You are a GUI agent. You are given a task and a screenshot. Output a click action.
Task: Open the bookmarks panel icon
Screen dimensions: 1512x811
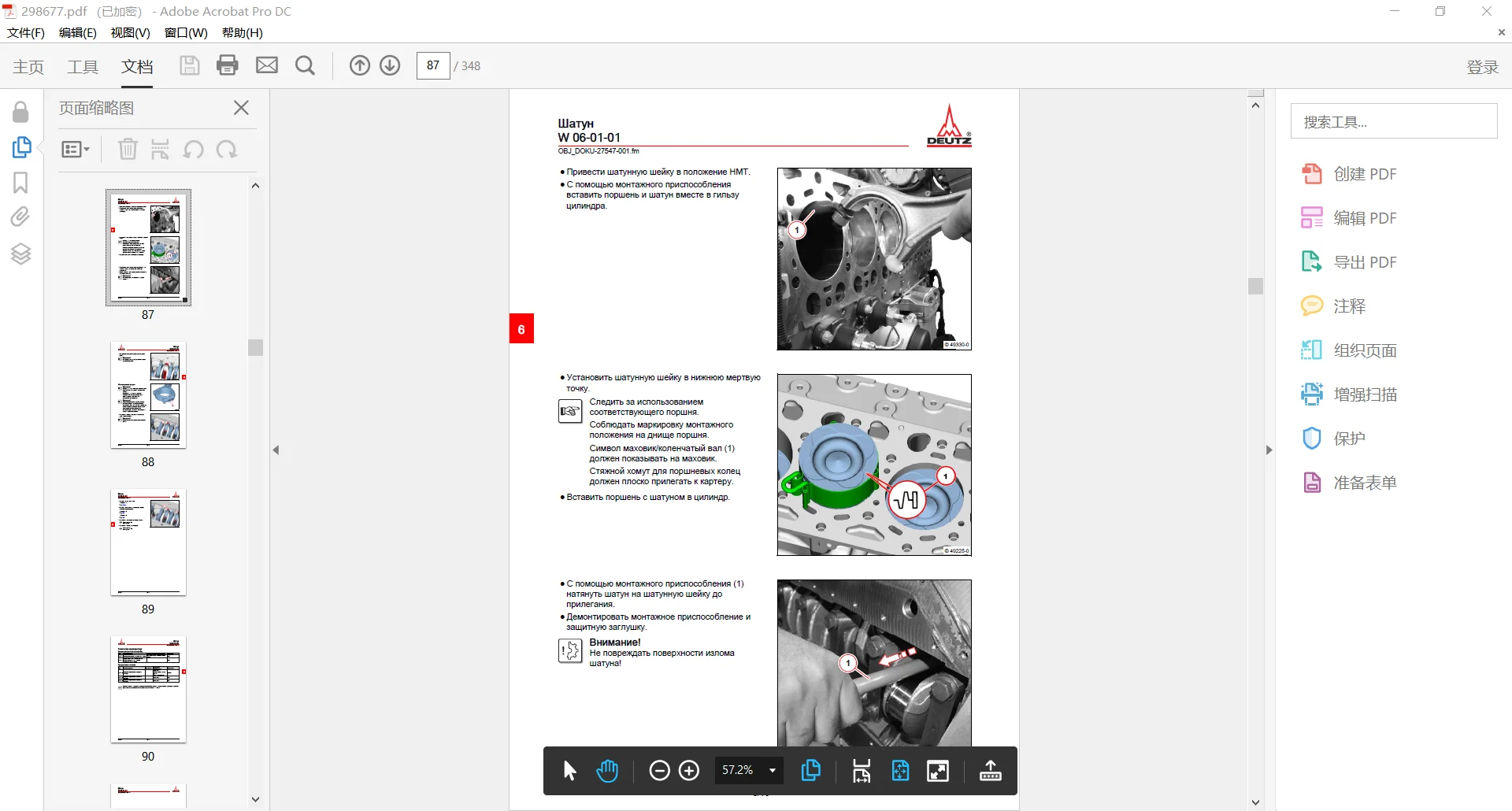point(20,183)
